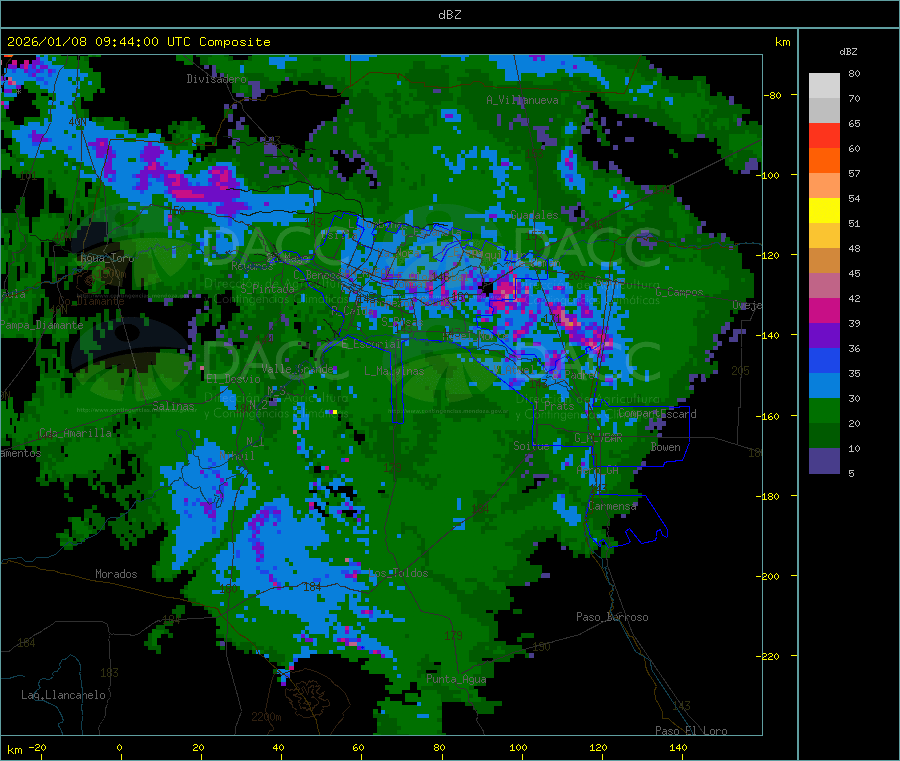Click the Salinas map label
Viewport: 900px width, 761px height.
point(173,406)
